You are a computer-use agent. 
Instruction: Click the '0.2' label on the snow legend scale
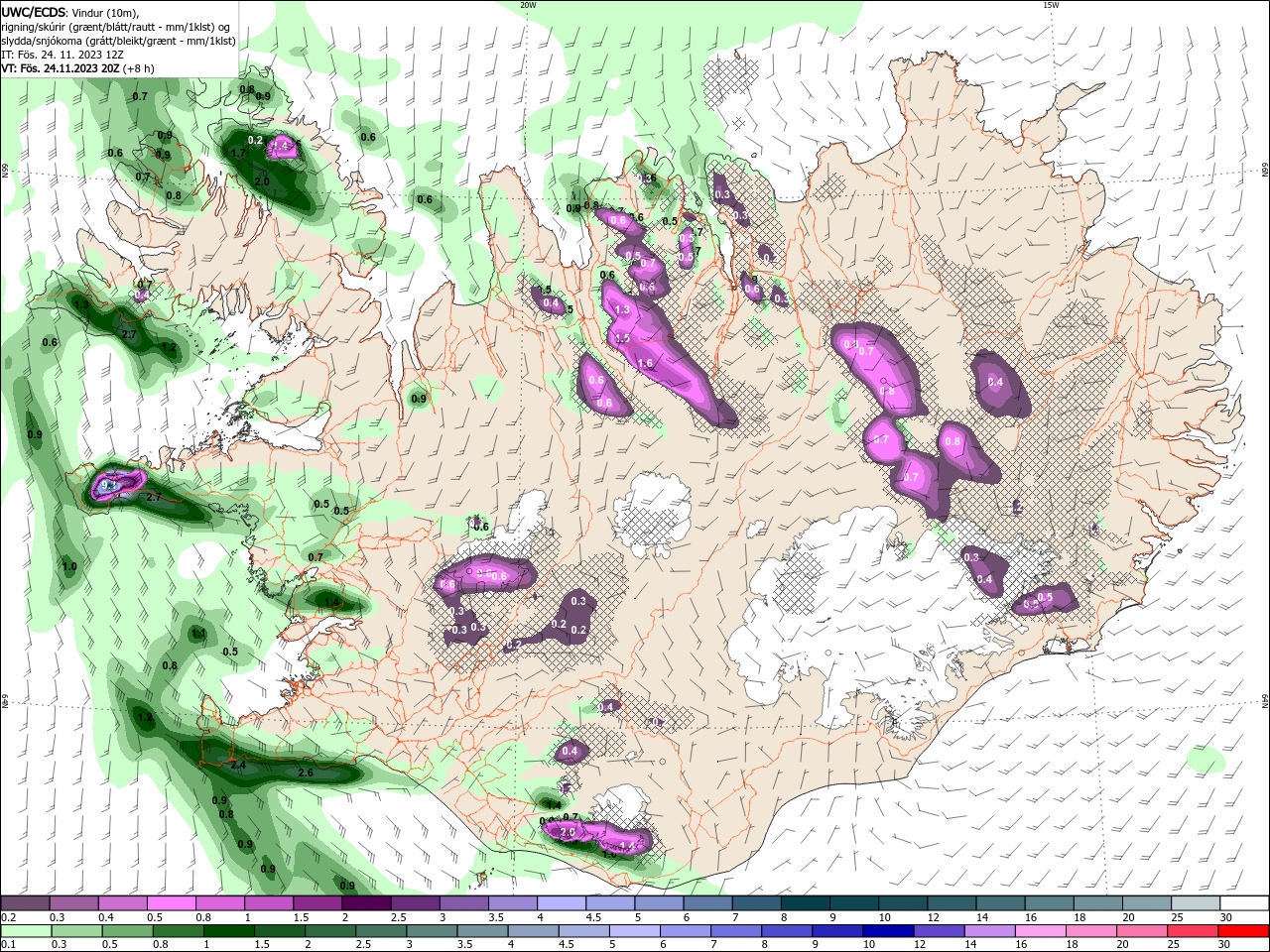coord(8,917)
